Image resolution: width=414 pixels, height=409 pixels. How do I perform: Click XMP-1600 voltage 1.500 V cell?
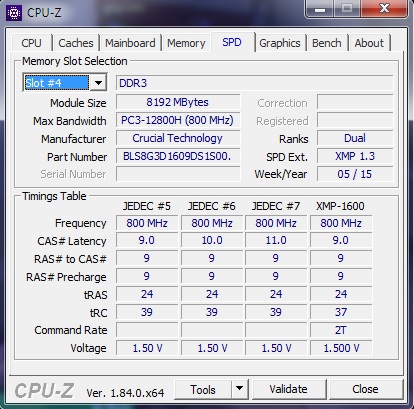tap(341, 348)
